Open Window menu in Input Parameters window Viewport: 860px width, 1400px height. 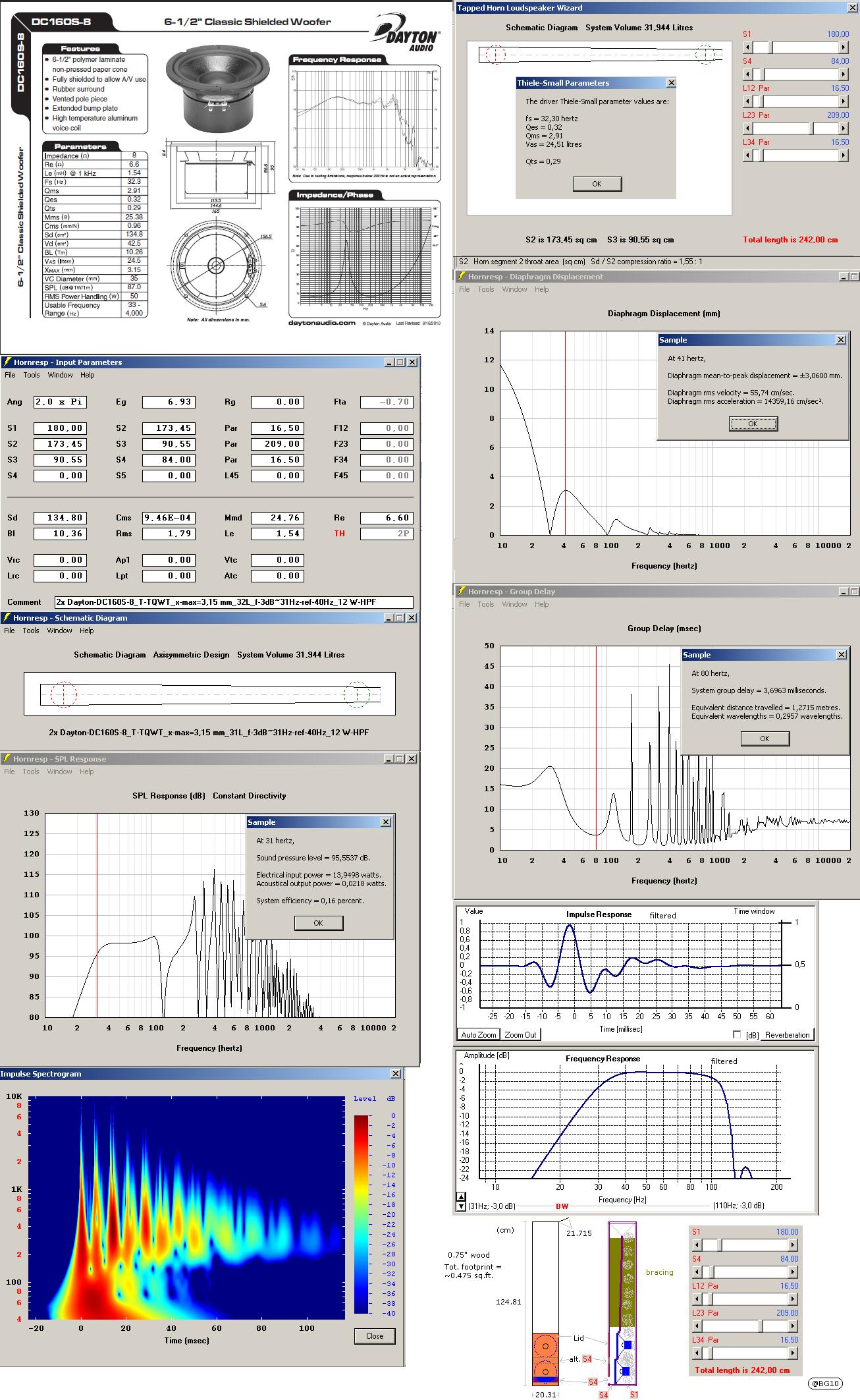[60, 375]
